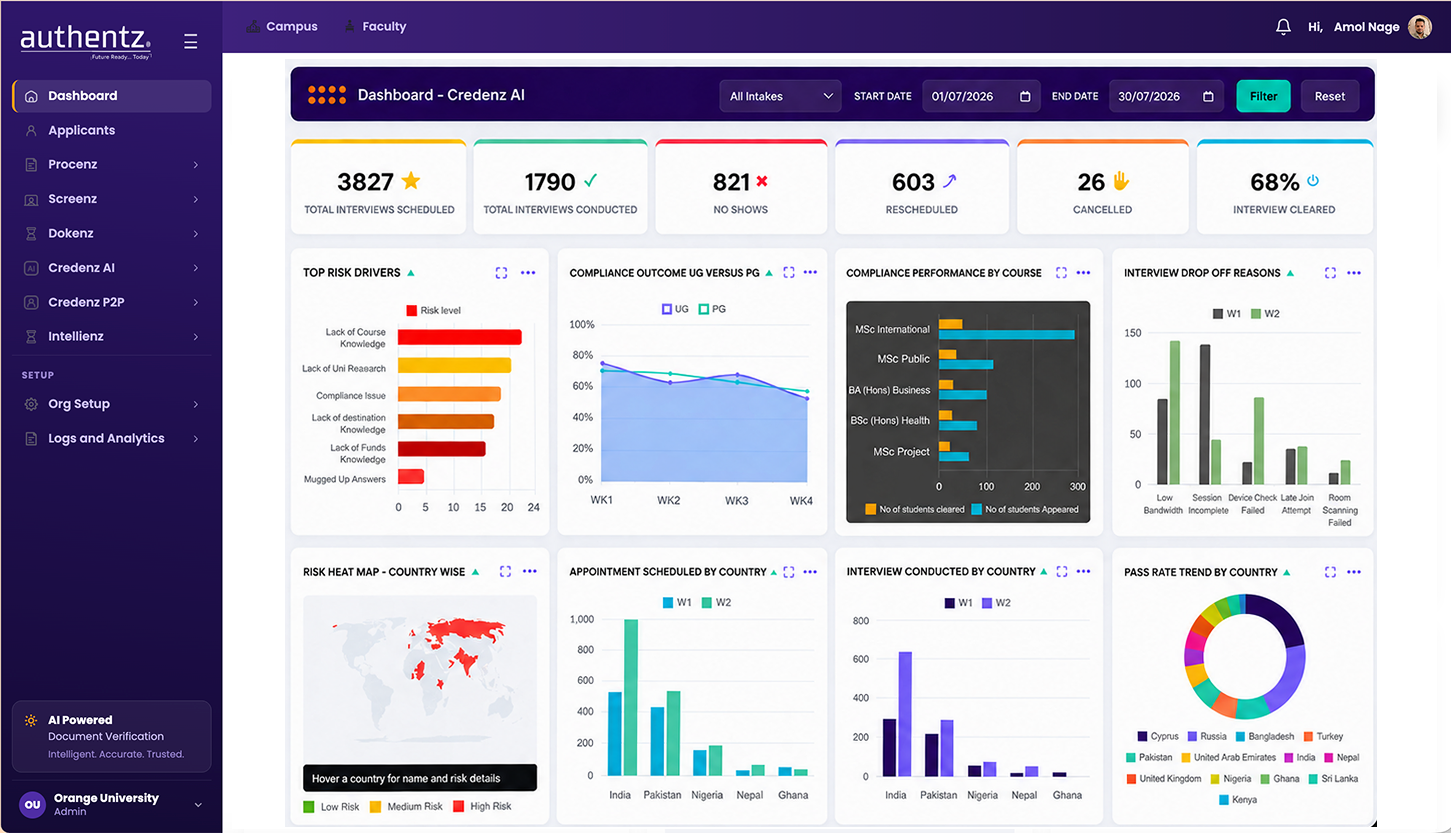
Task: Expand the Credenz AI submenu chevron
Action: click(x=196, y=268)
